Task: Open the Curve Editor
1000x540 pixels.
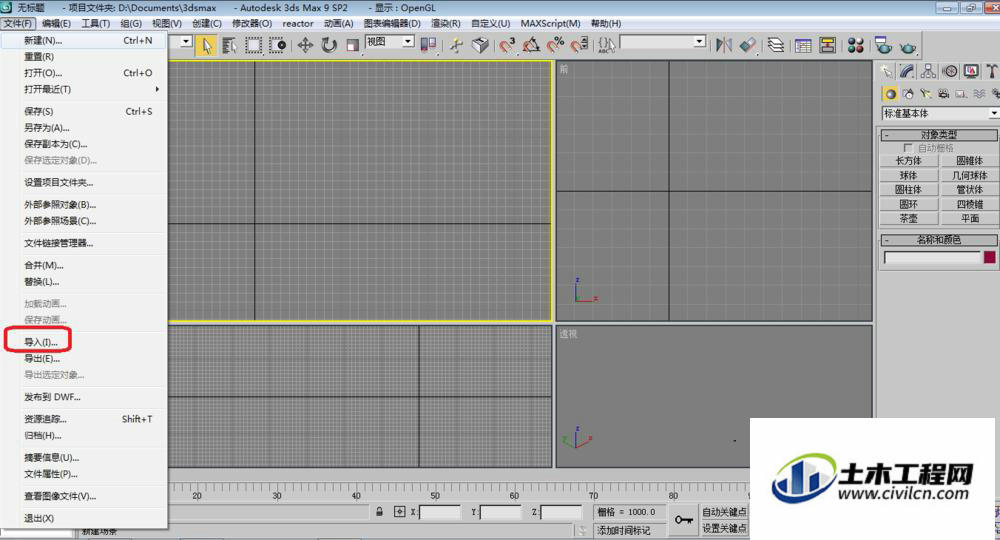Action: tap(803, 45)
